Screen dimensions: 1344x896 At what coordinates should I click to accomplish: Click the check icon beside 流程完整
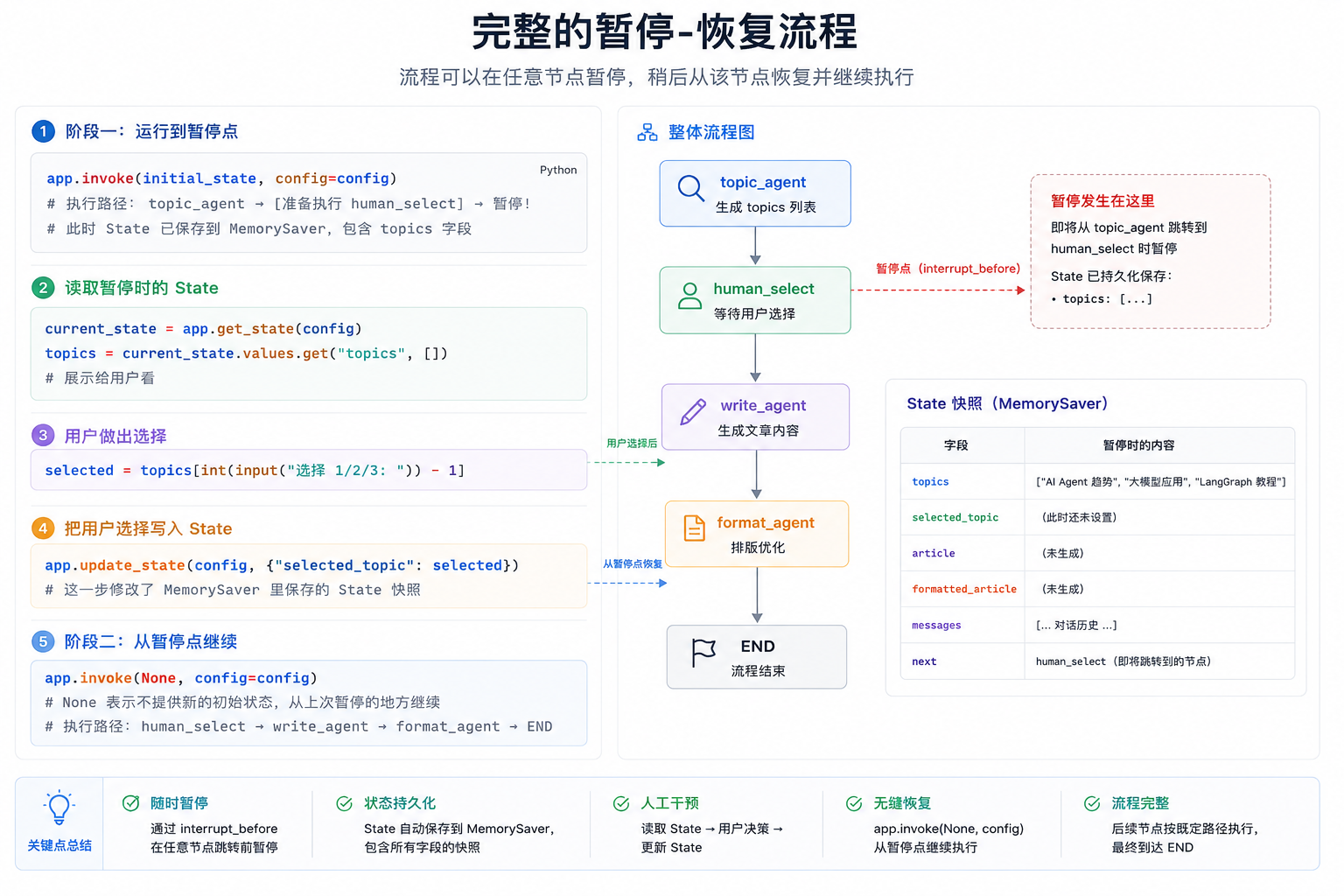tap(1092, 803)
